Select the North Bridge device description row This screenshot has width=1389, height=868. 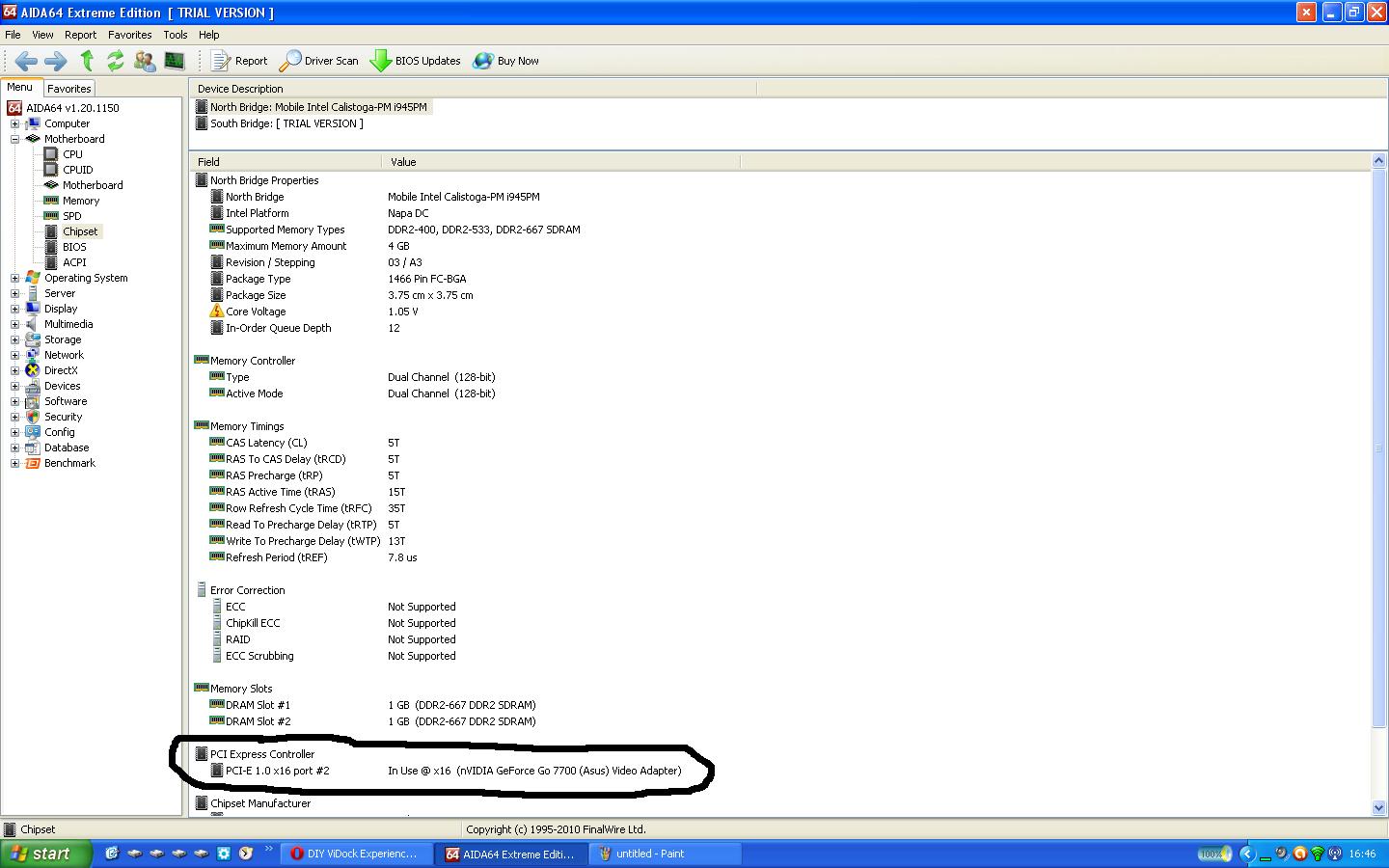point(313,107)
